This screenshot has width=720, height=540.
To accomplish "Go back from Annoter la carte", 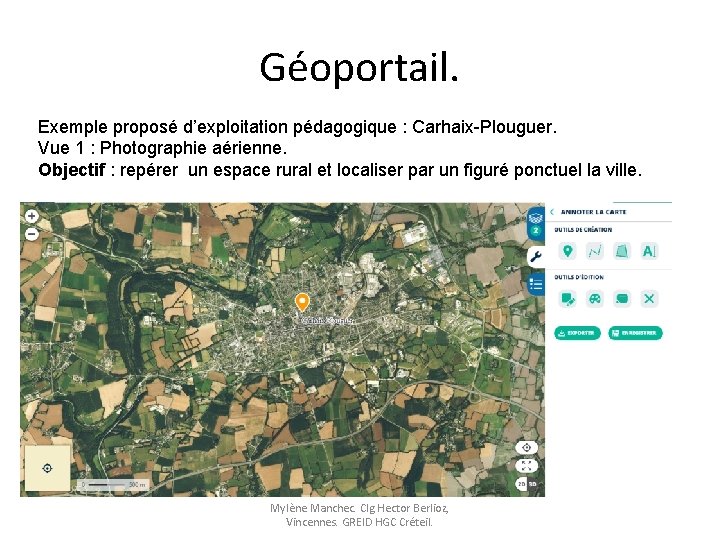I will pos(552,212).
